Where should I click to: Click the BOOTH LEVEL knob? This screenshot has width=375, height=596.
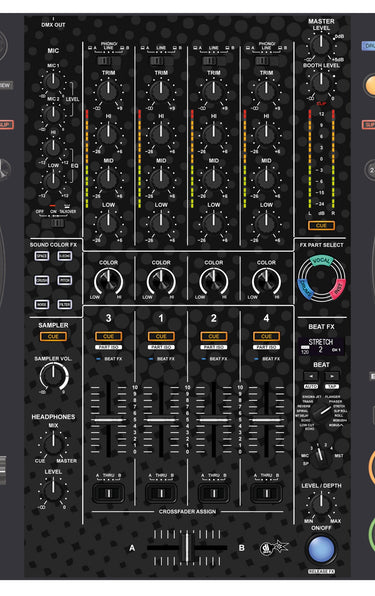(321, 82)
